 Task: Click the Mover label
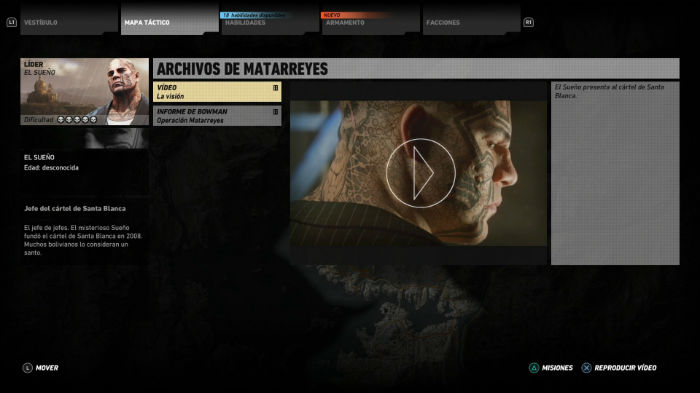point(47,368)
